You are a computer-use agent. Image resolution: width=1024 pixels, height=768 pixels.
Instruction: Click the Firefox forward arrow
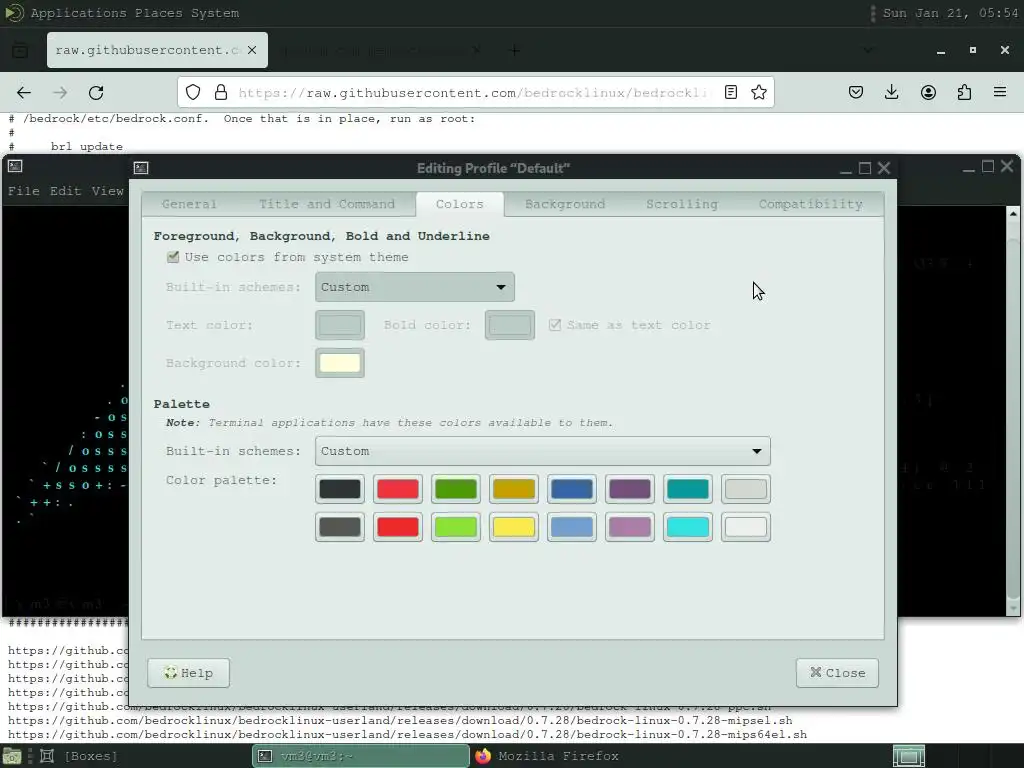tap(60, 93)
